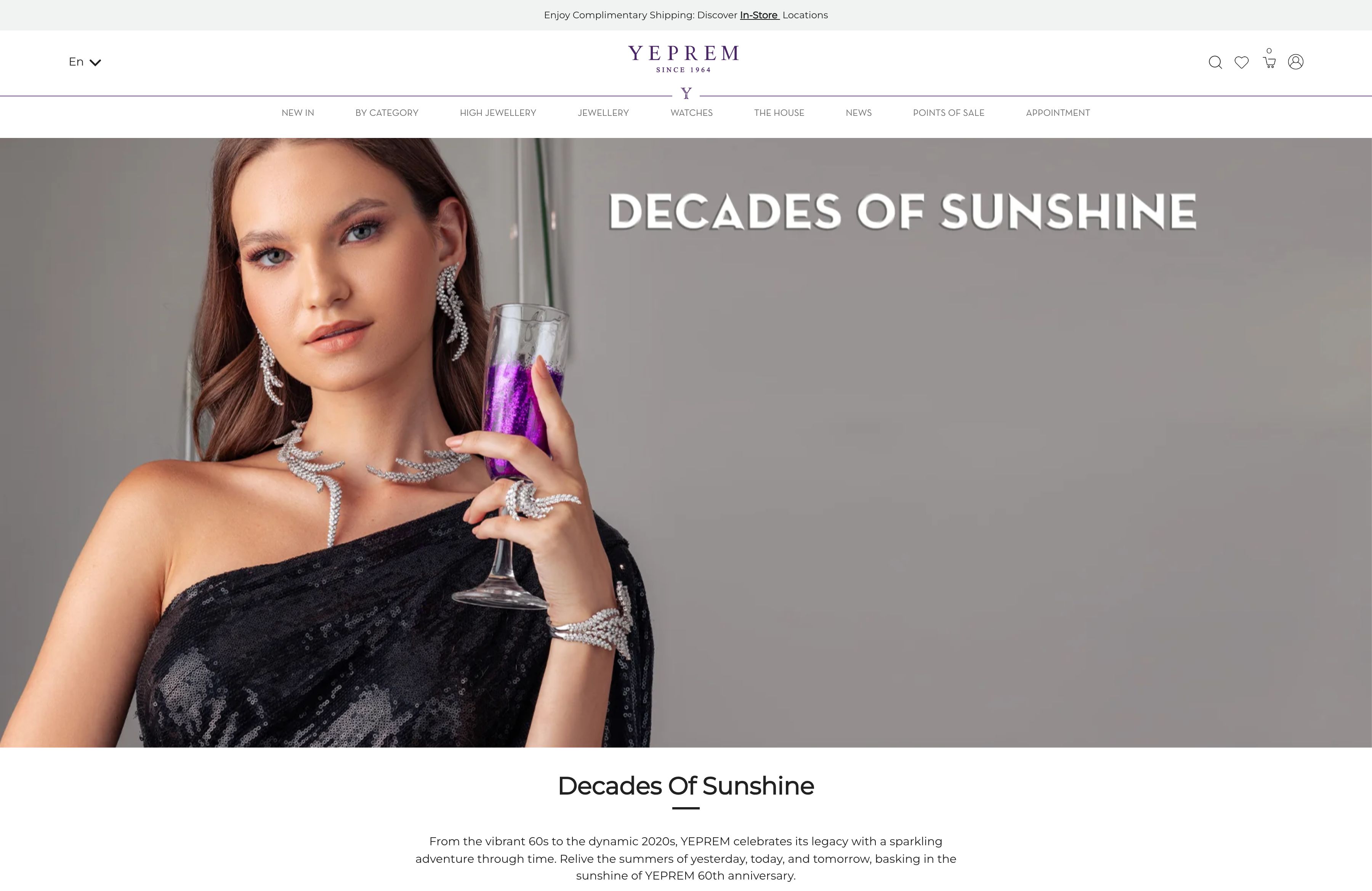Screen dimensions: 1372x891
Task: Open POINTS OF SALE page
Action: click(x=948, y=113)
